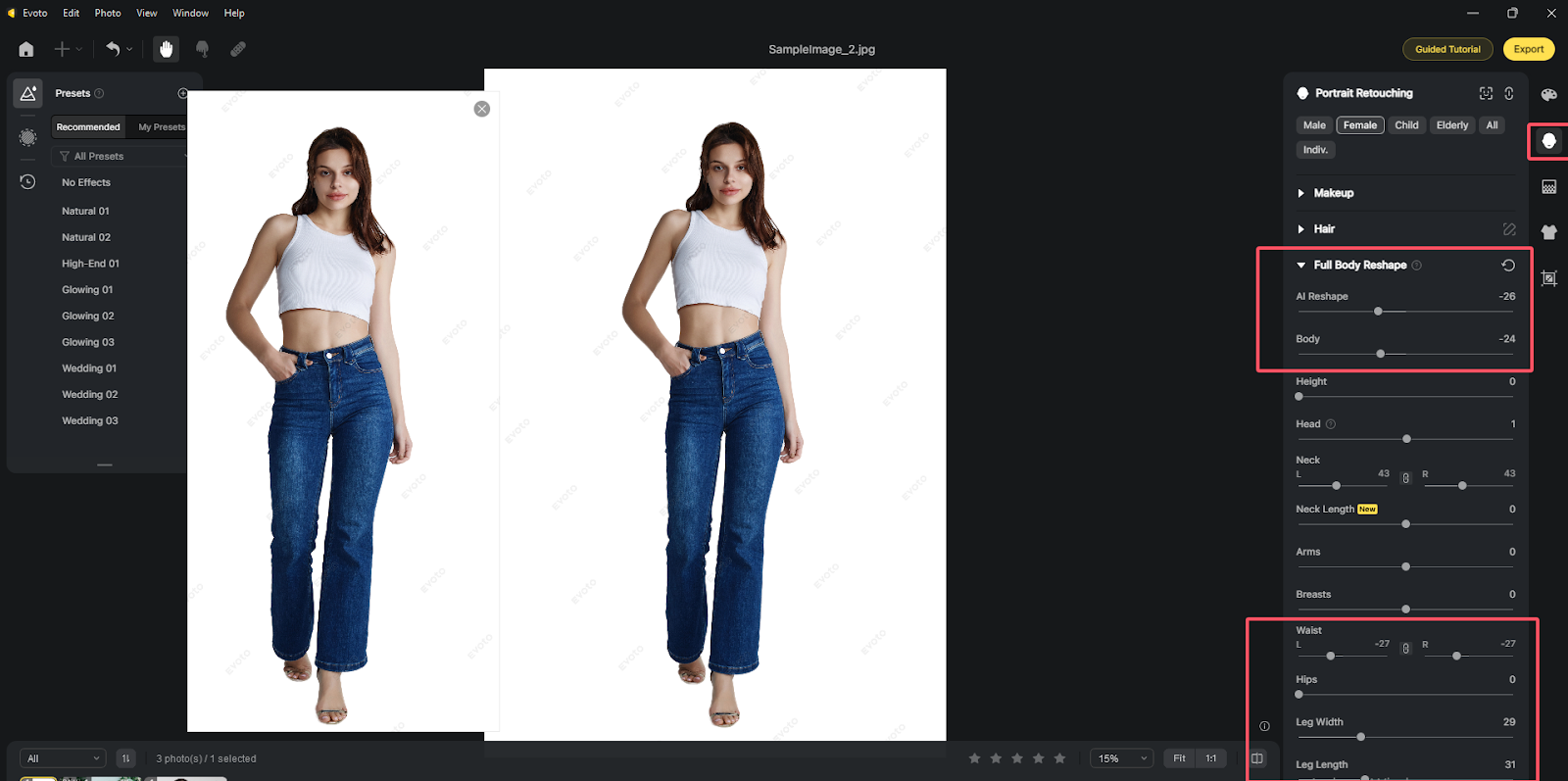Viewport: 1568px width, 781px height.
Task: Go to the Home screen icon
Action: click(26, 49)
